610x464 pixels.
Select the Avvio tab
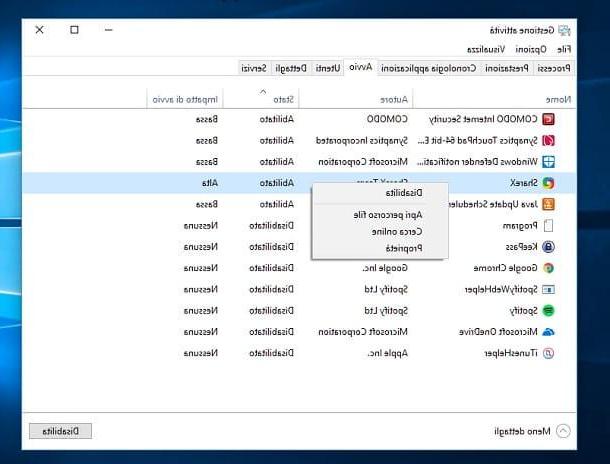coord(361,67)
